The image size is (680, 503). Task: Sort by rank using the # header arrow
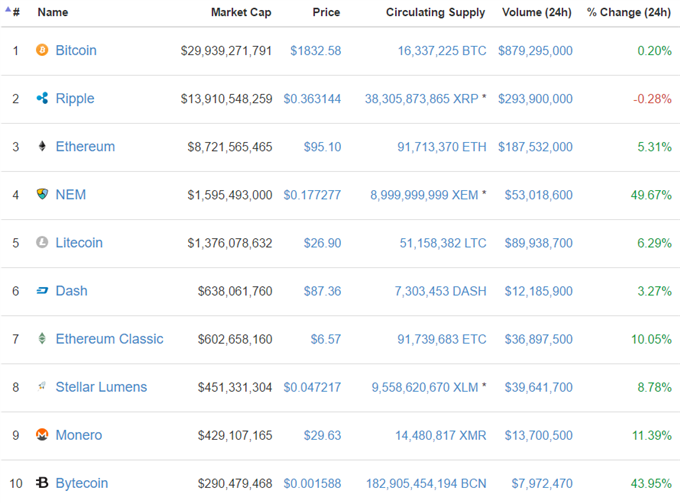point(8,9)
